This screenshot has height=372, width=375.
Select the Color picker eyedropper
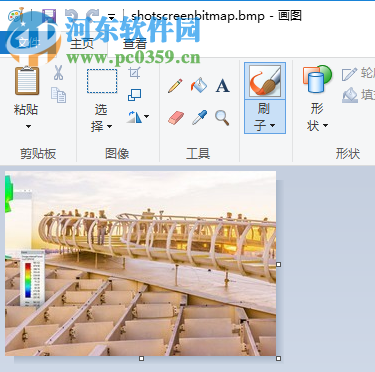pos(199,117)
